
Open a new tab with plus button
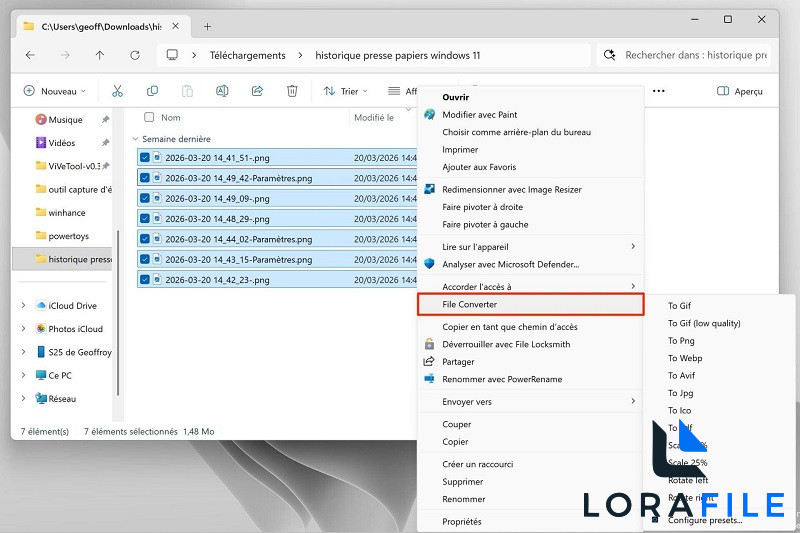(x=207, y=27)
